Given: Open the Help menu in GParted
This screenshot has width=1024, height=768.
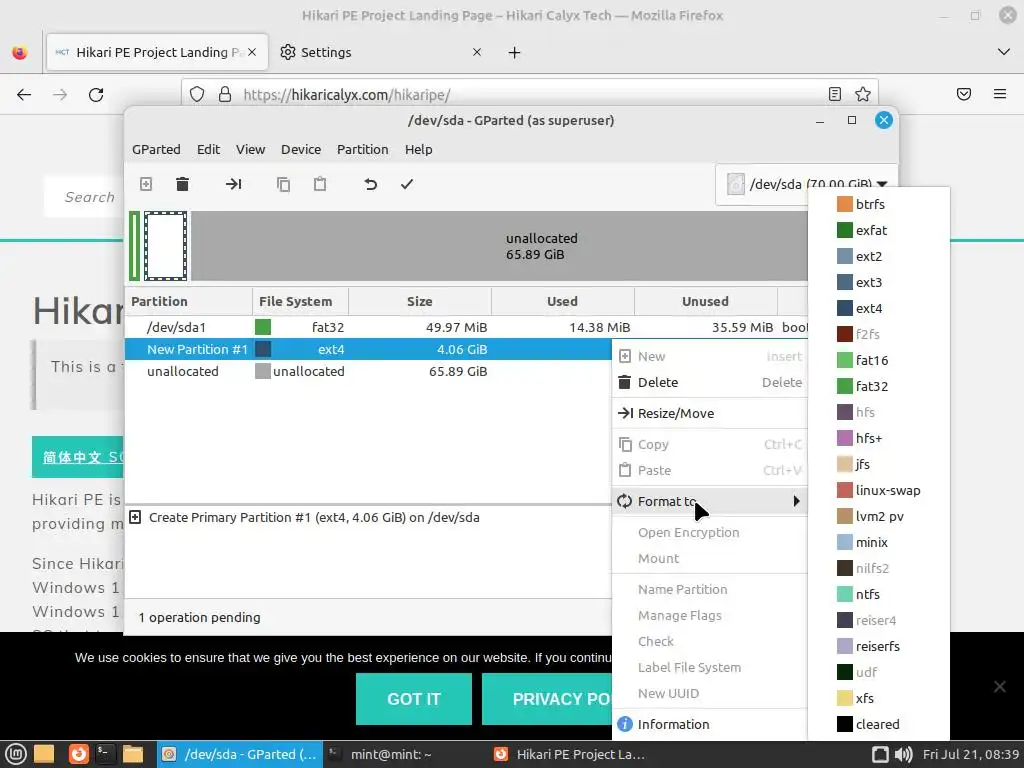Looking at the screenshot, I should click(x=419, y=150).
